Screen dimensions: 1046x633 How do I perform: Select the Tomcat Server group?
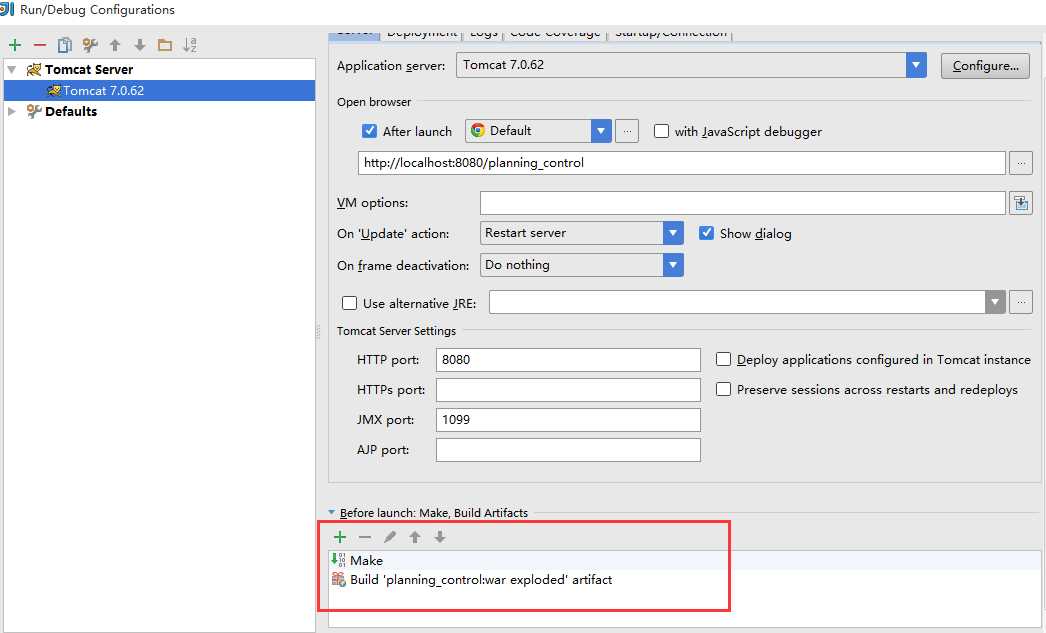coord(89,69)
